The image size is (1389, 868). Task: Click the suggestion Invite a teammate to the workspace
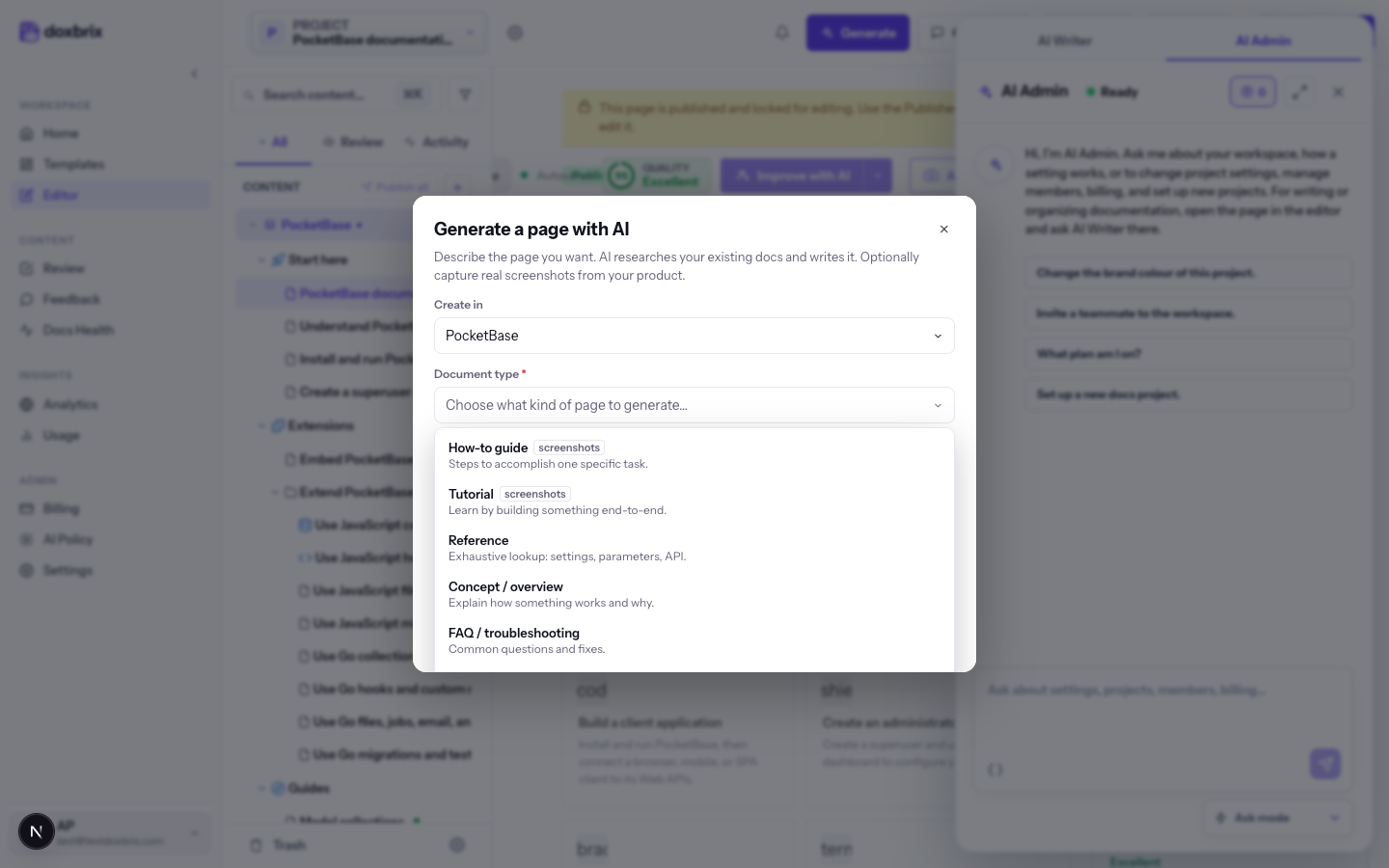click(x=1188, y=313)
